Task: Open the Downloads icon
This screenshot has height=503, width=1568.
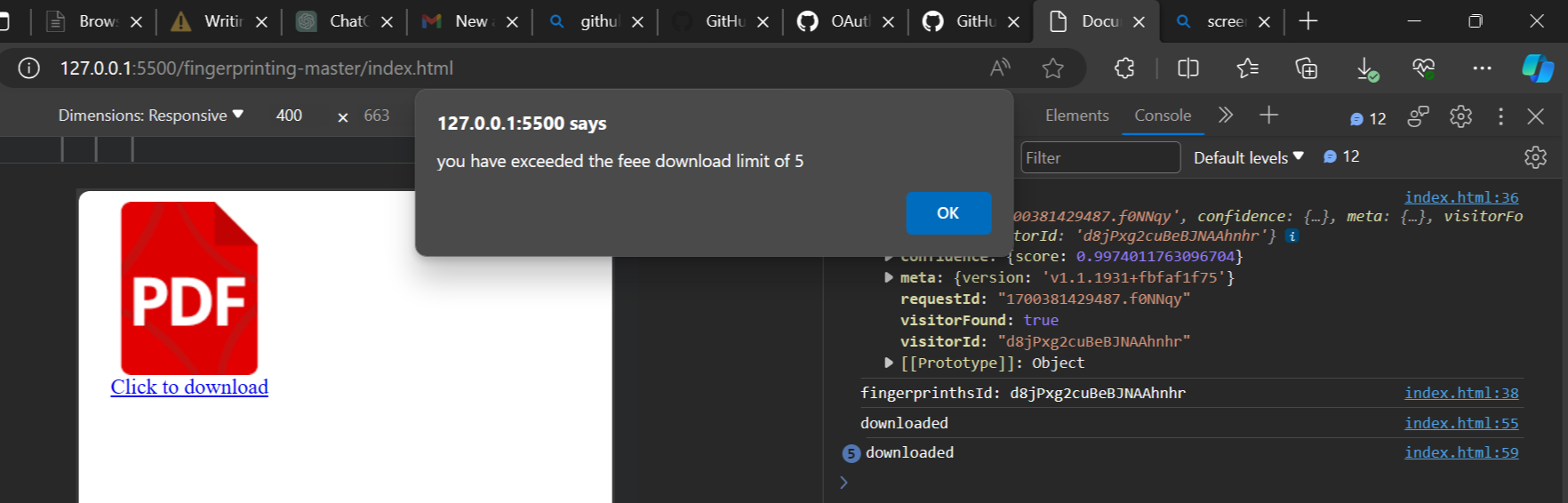Action: [x=1366, y=69]
